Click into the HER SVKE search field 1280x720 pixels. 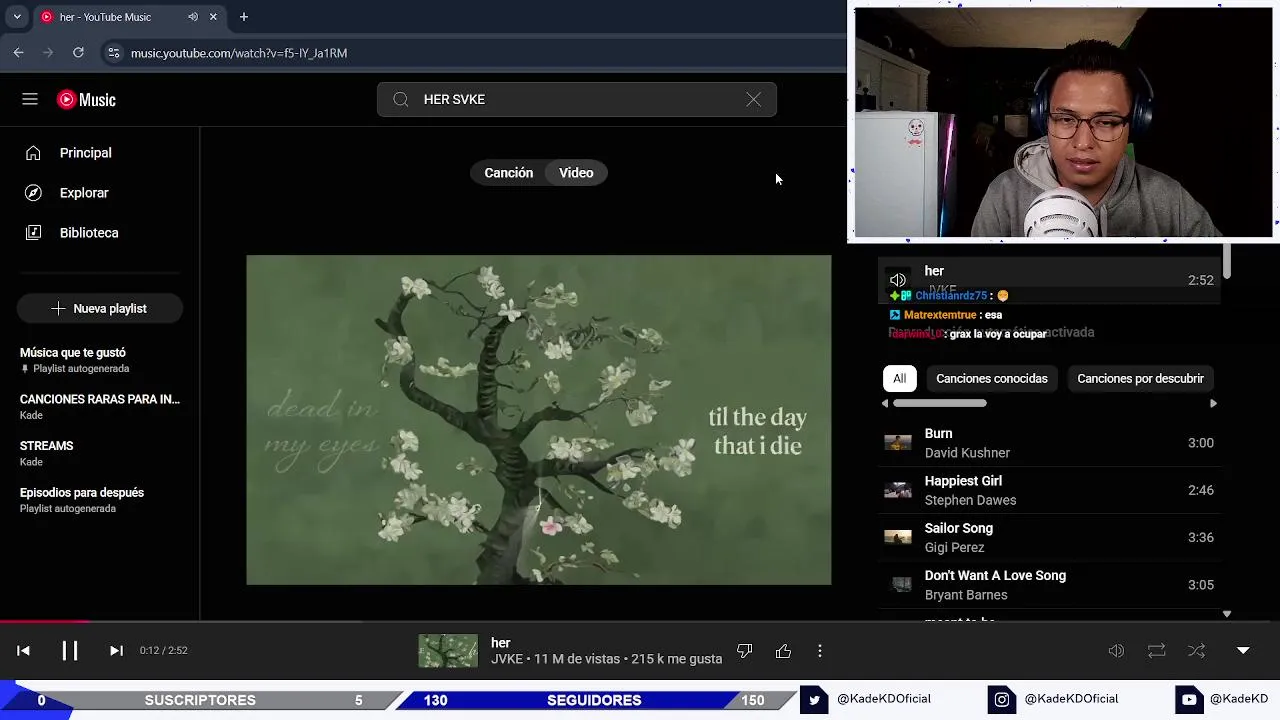click(x=576, y=99)
